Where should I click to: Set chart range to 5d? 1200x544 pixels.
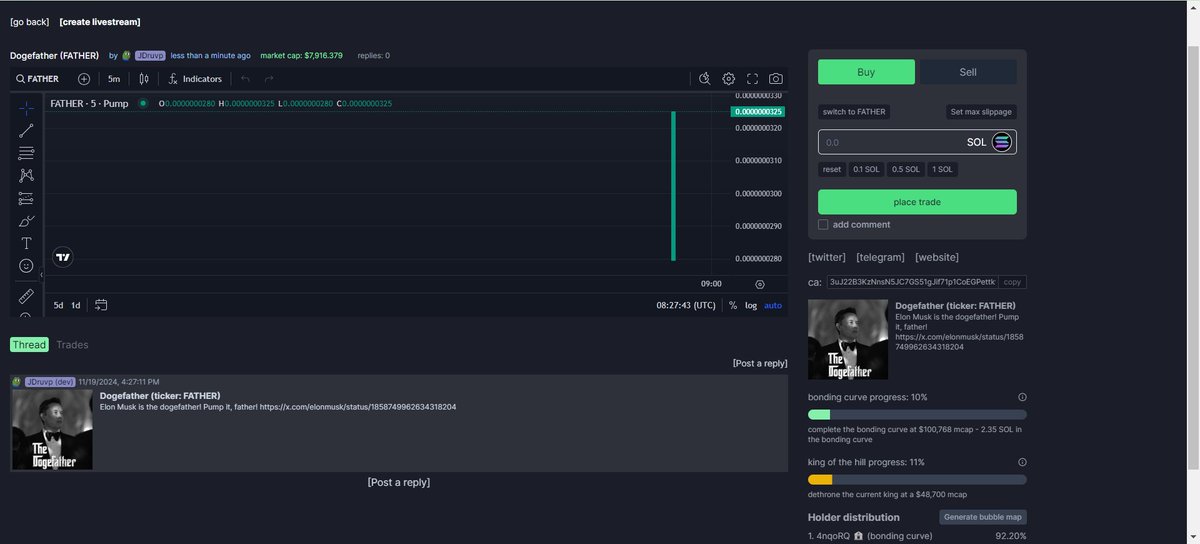coord(59,305)
